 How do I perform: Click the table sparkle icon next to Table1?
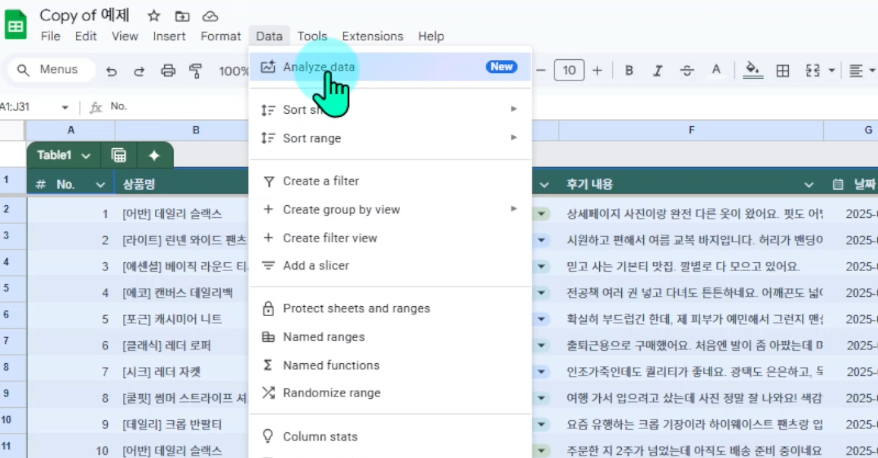pos(154,155)
